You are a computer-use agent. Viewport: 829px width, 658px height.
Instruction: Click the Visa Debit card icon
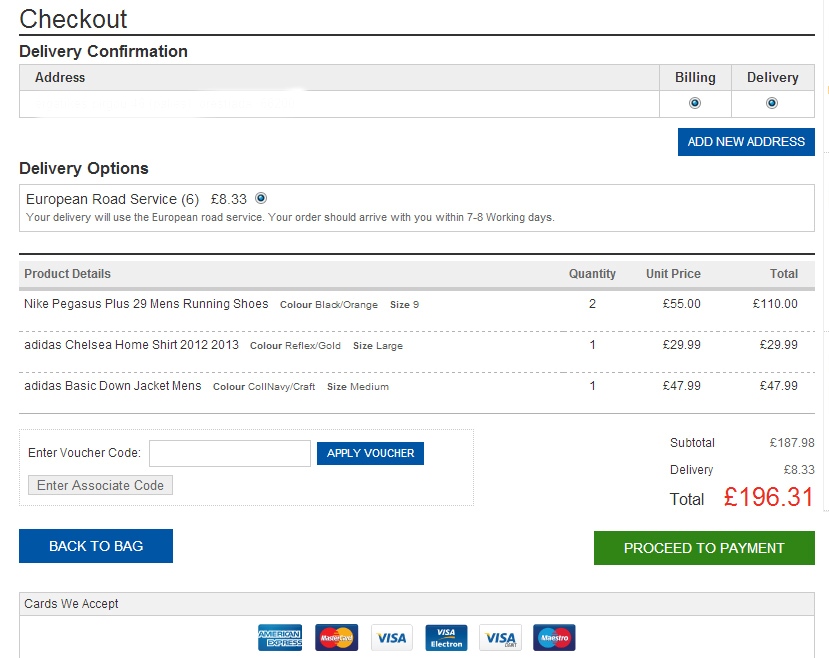[500, 637]
